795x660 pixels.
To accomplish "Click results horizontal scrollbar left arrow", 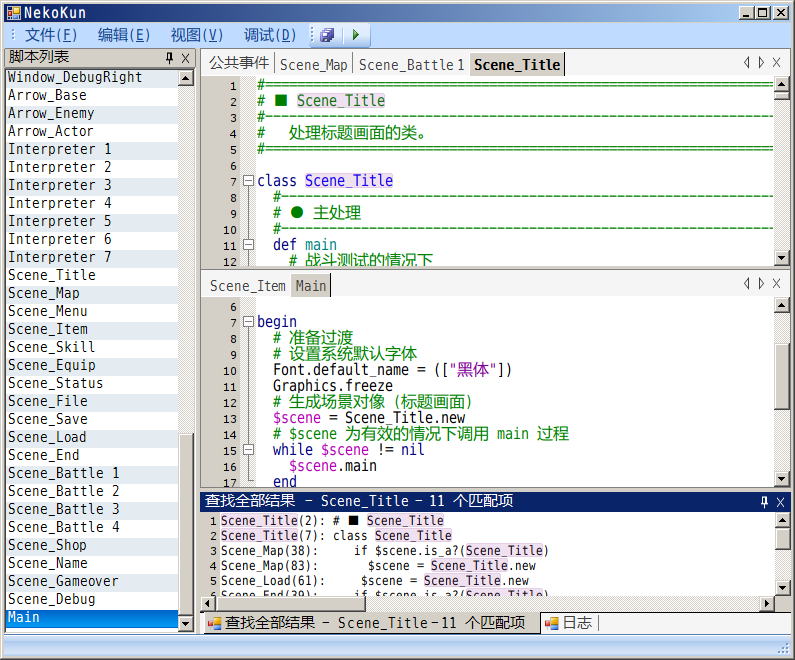I will [x=207, y=604].
